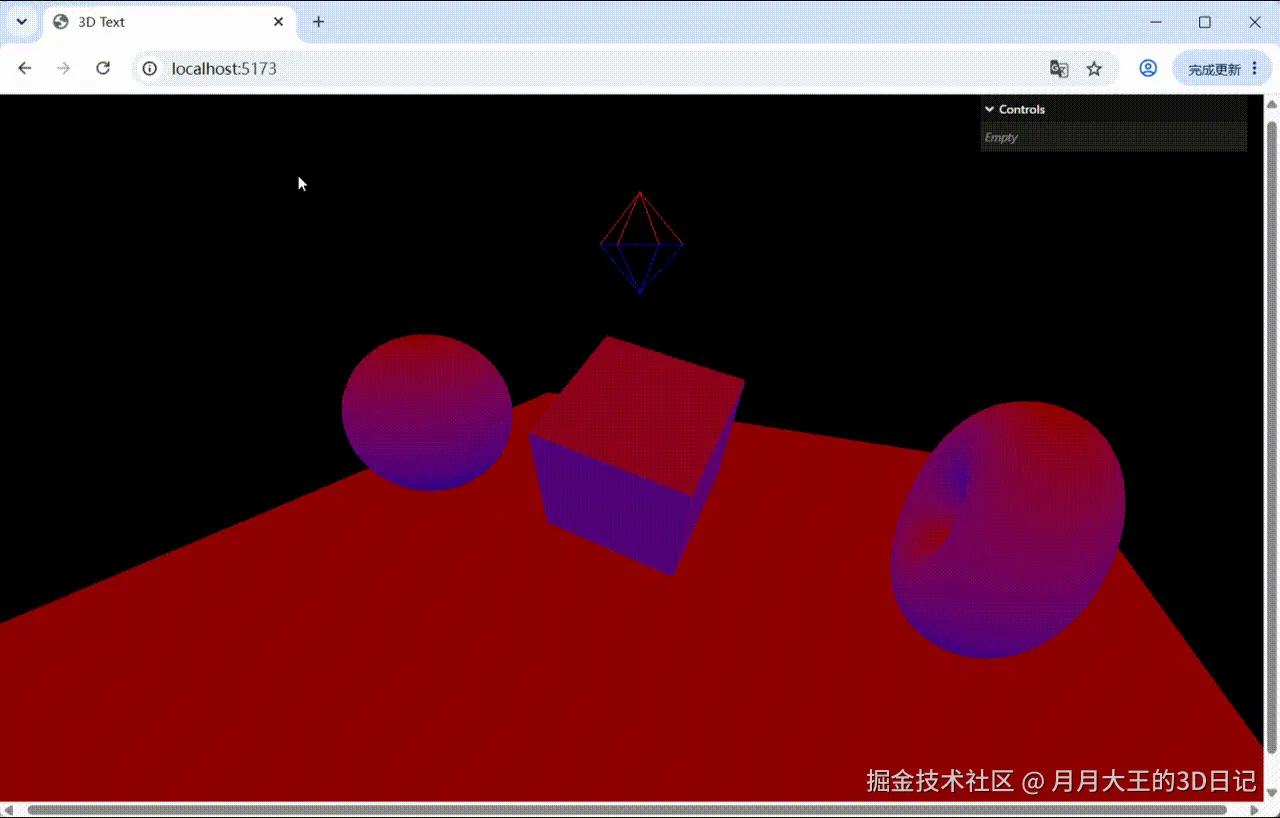Click the torus in the 3D scene

[1007, 530]
